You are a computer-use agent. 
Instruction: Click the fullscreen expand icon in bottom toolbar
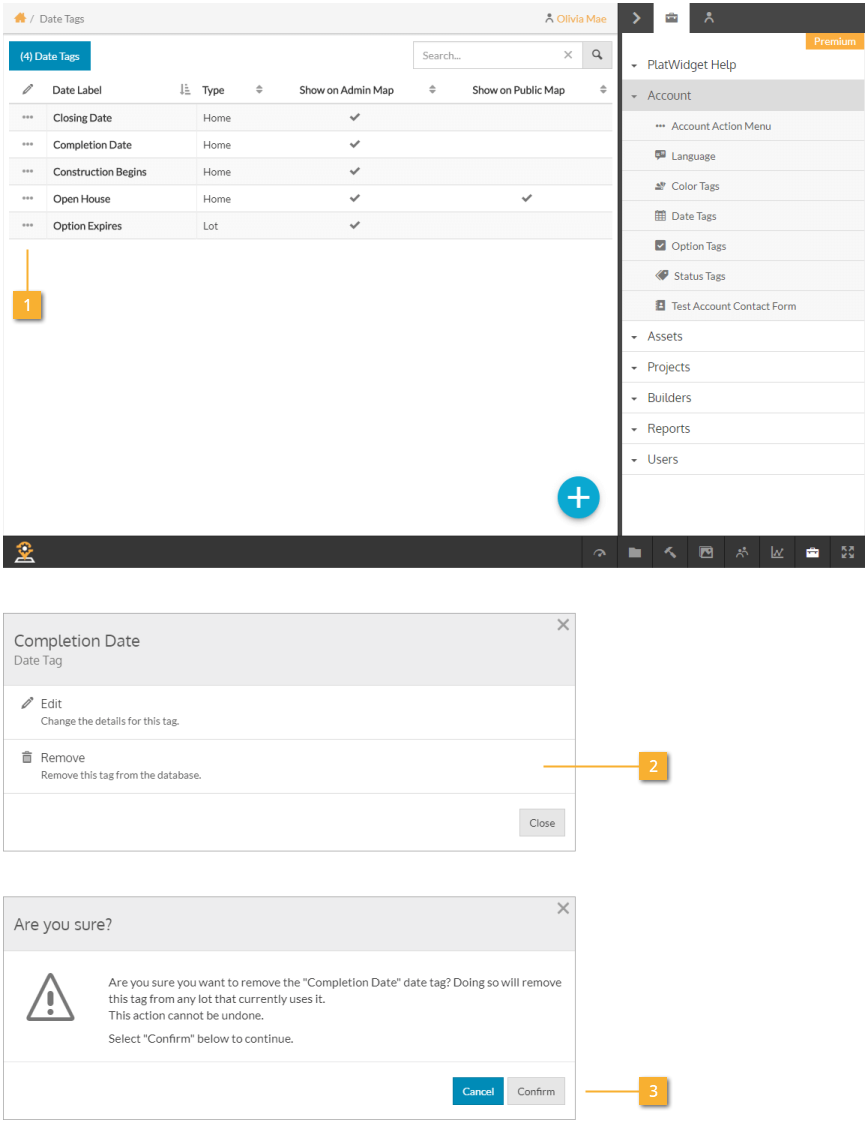[848, 552]
